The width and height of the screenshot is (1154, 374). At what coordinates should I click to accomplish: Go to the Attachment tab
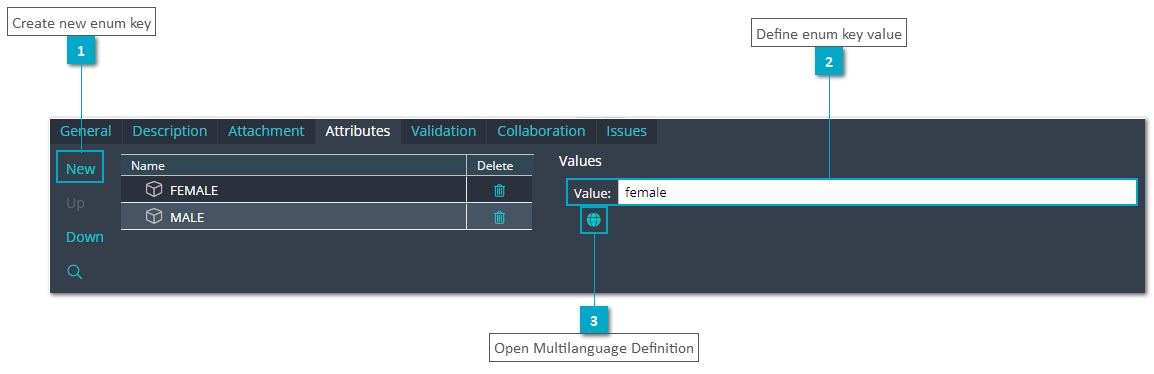coord(266,131)
